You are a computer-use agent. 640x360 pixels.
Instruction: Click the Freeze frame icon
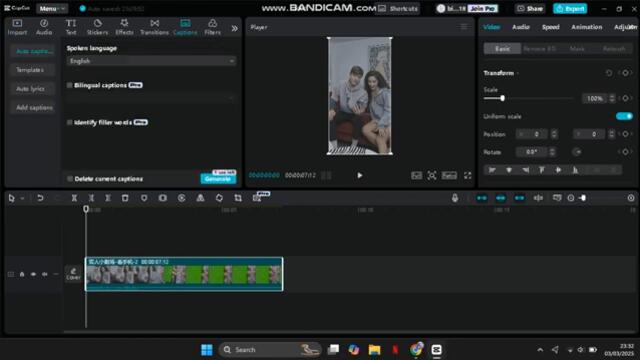[x=162, y=198]
